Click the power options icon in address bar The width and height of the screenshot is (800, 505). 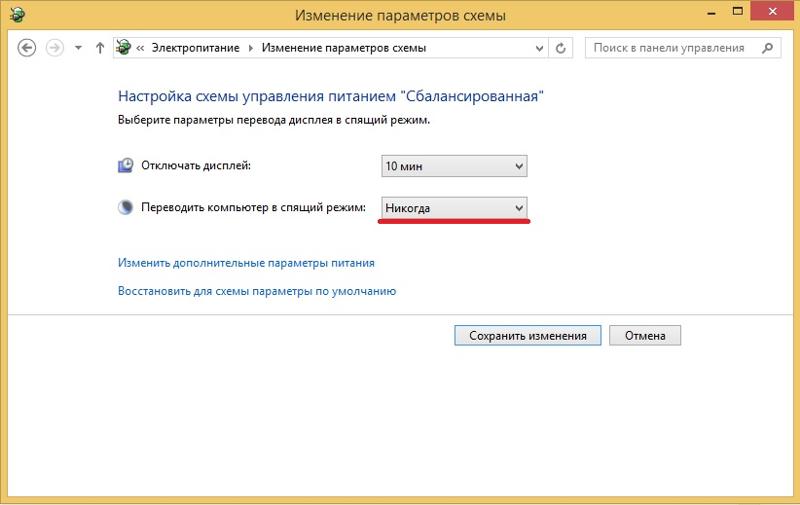123,47
